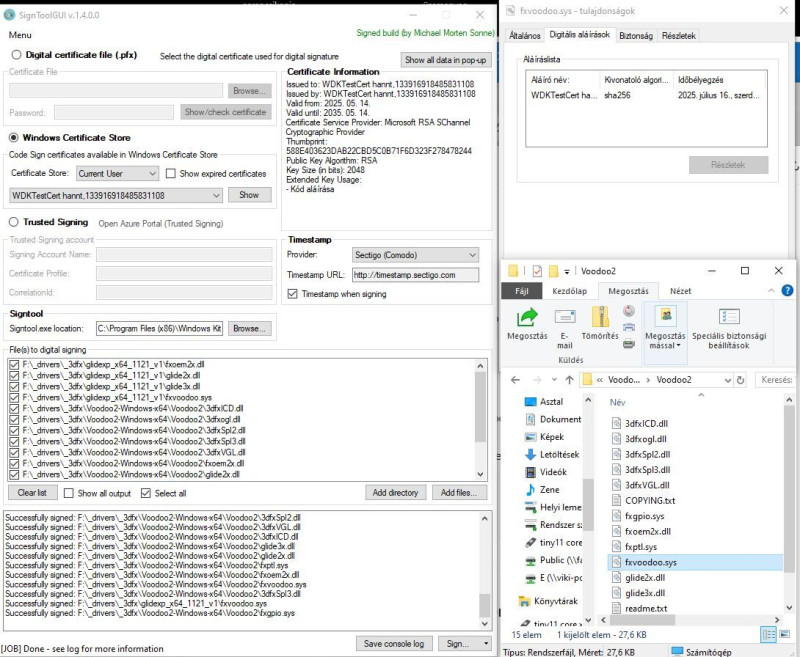Click Clear list button
This screenshot has height=657, width=800.
tap(32, 492)
